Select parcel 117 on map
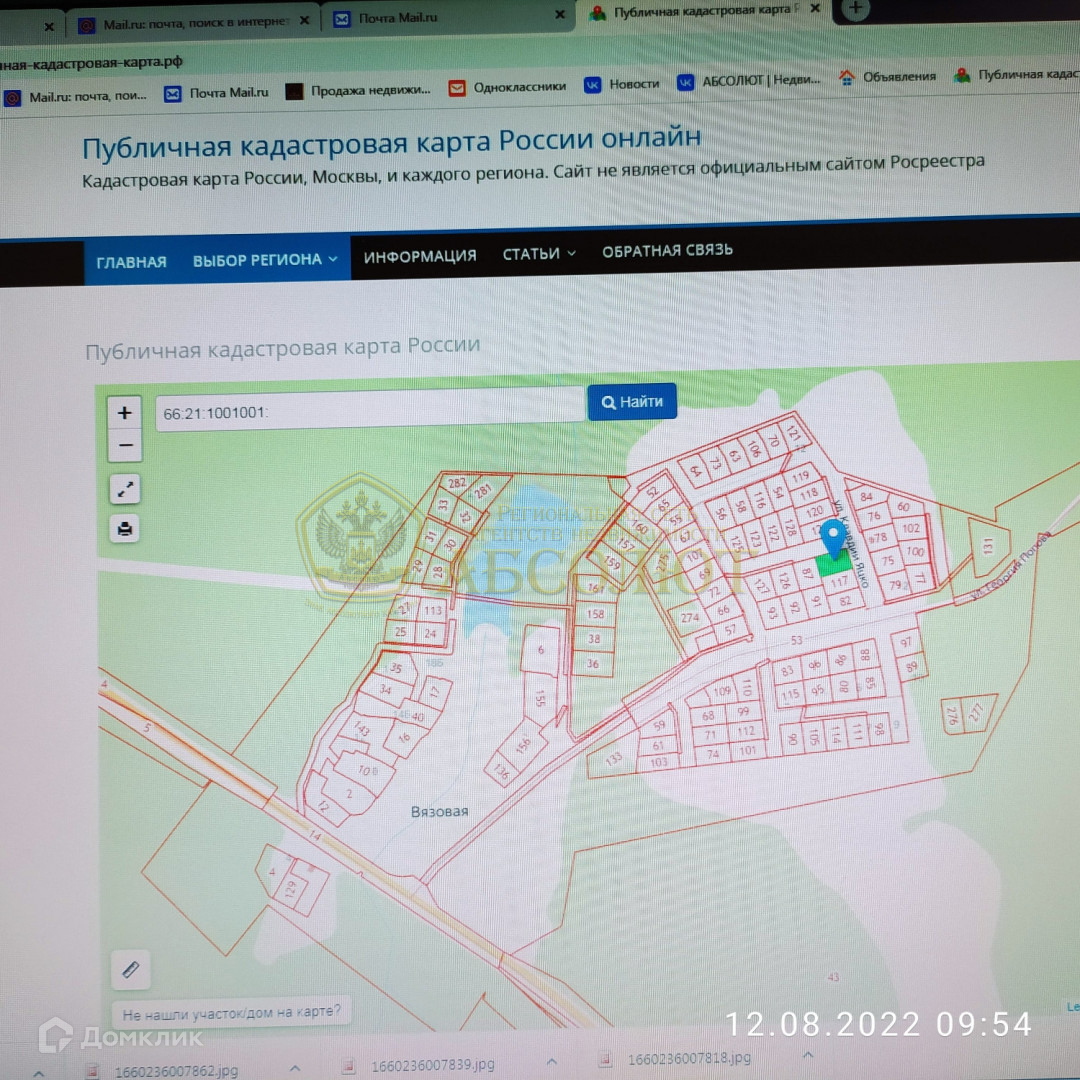Image resolution: width=1080 pixels, height=1080 pixels. 838,582
